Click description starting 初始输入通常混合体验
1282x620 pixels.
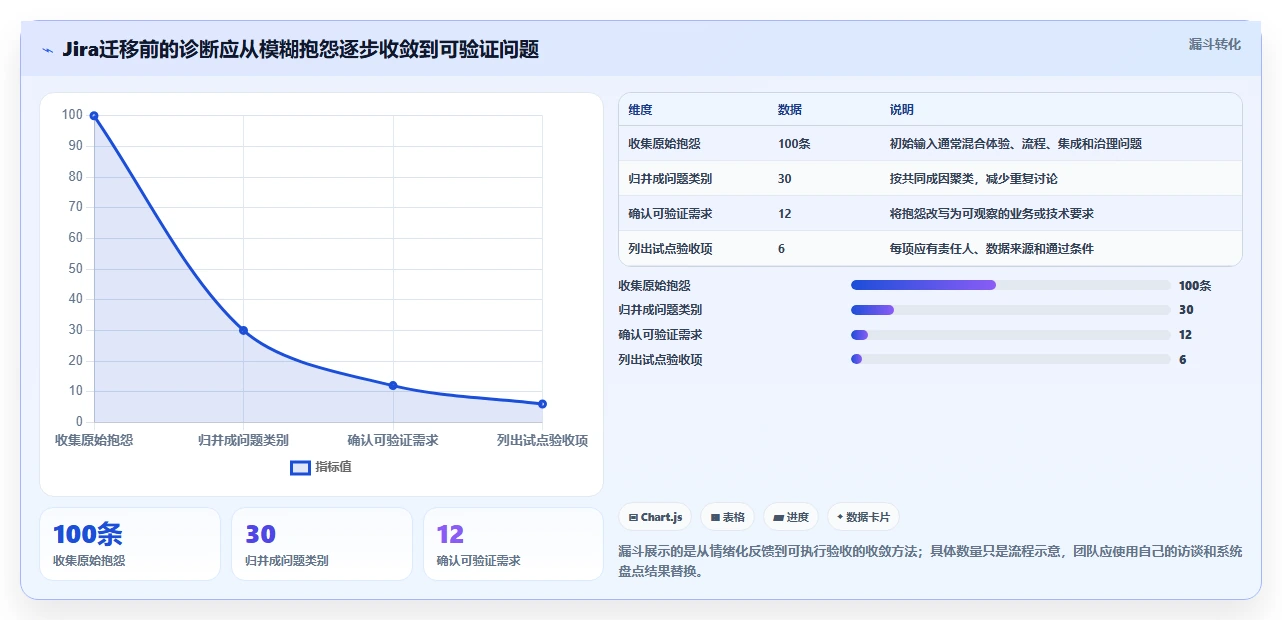click(1016, 144)
